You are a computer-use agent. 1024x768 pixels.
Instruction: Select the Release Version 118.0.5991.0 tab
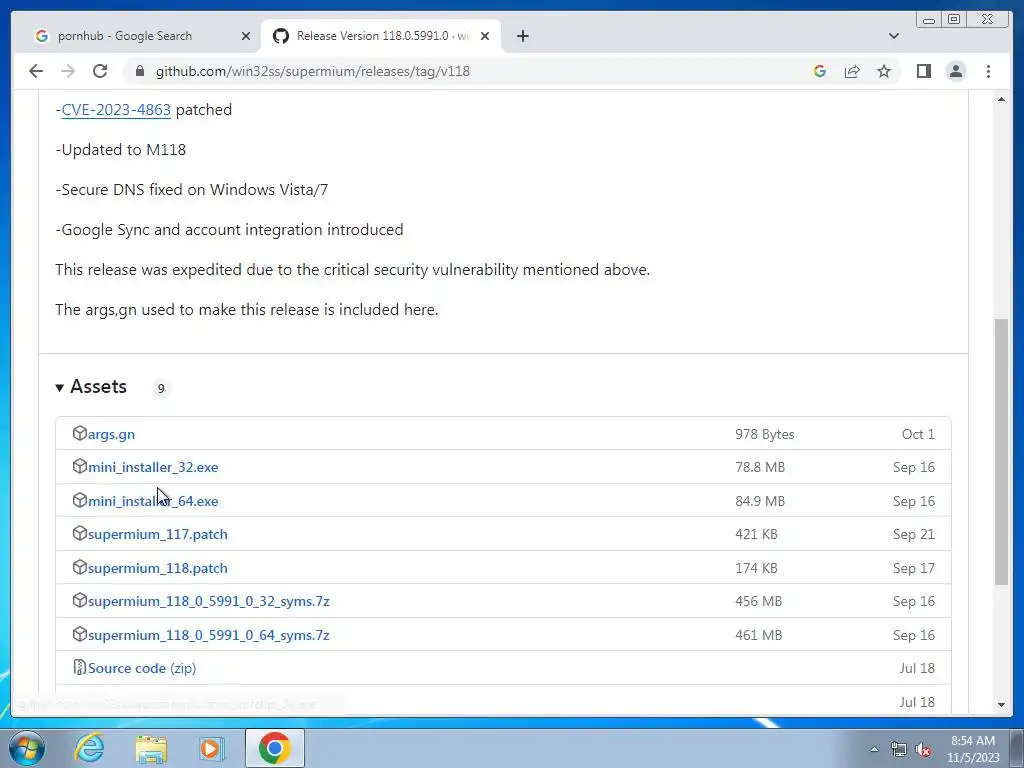(x=381, y=36)
